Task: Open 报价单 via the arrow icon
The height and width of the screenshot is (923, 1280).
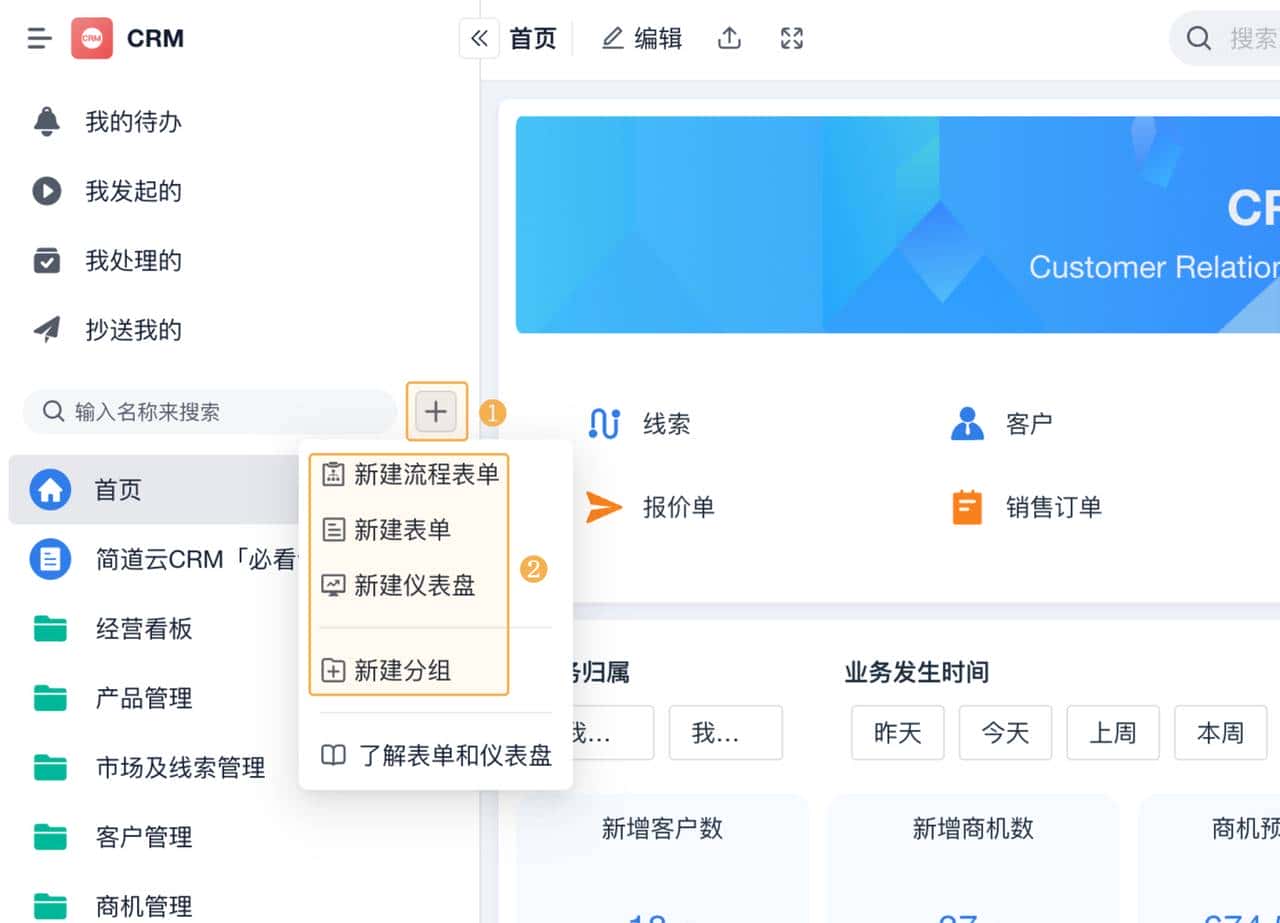Action: pyautogui.click(x=604, y=507)
